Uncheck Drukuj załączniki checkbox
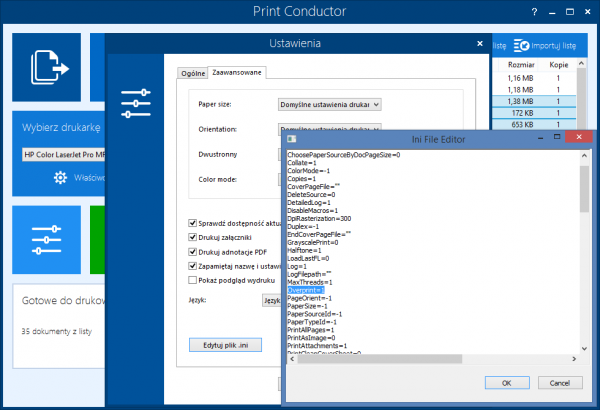 [x=193, y=237]
